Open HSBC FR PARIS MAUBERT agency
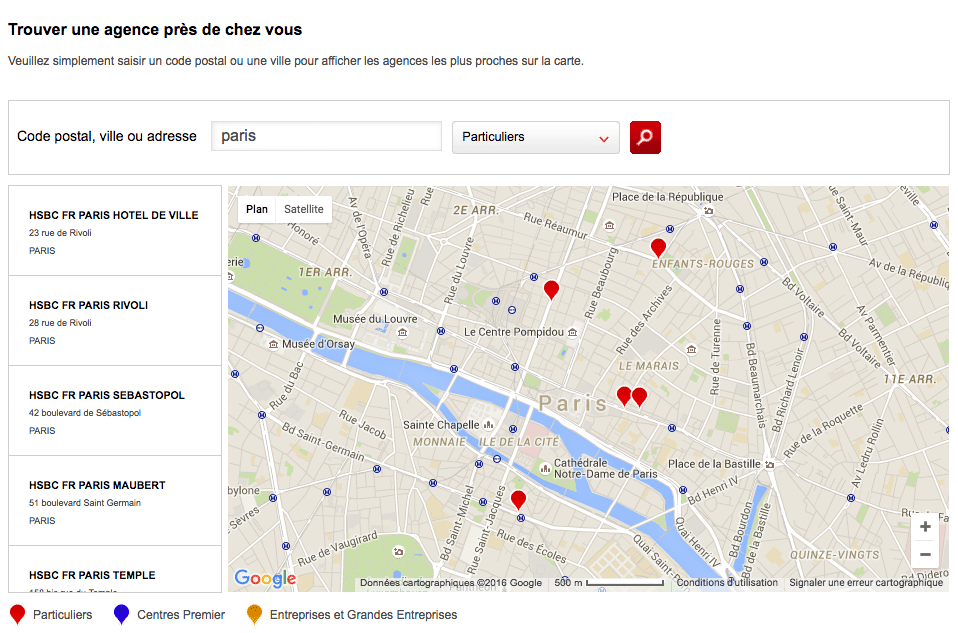 coord(115,500)
